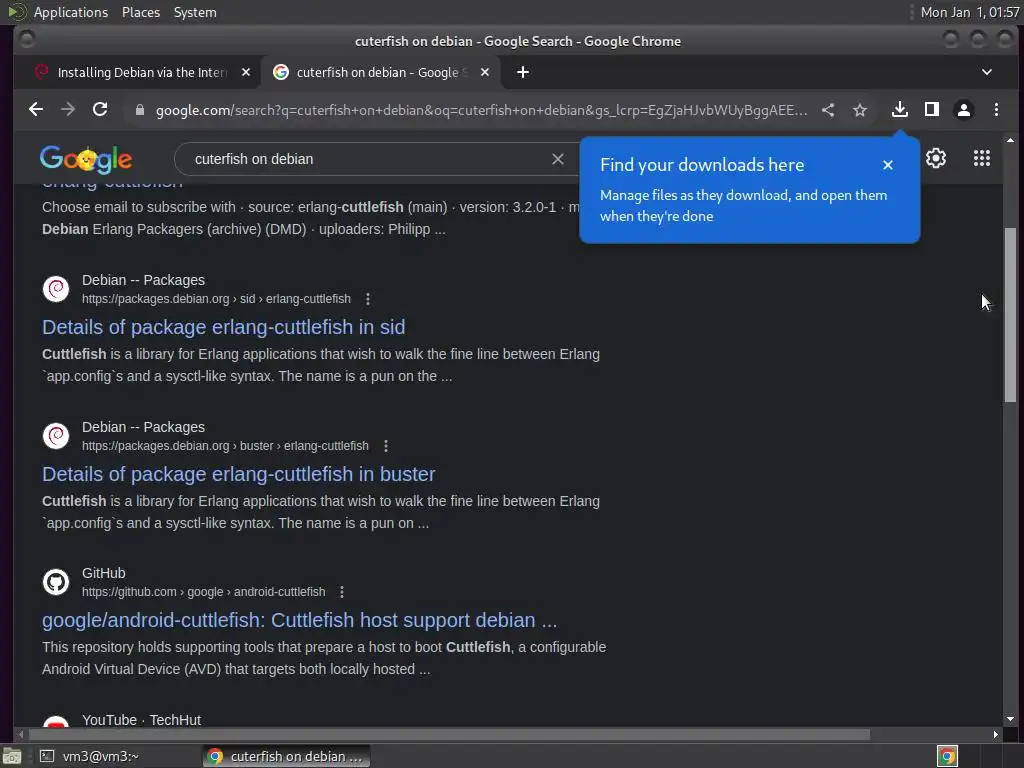This screenshot has width=1024, height=768.
Task: Click the Google logo
Action: [x=86, y=159]
